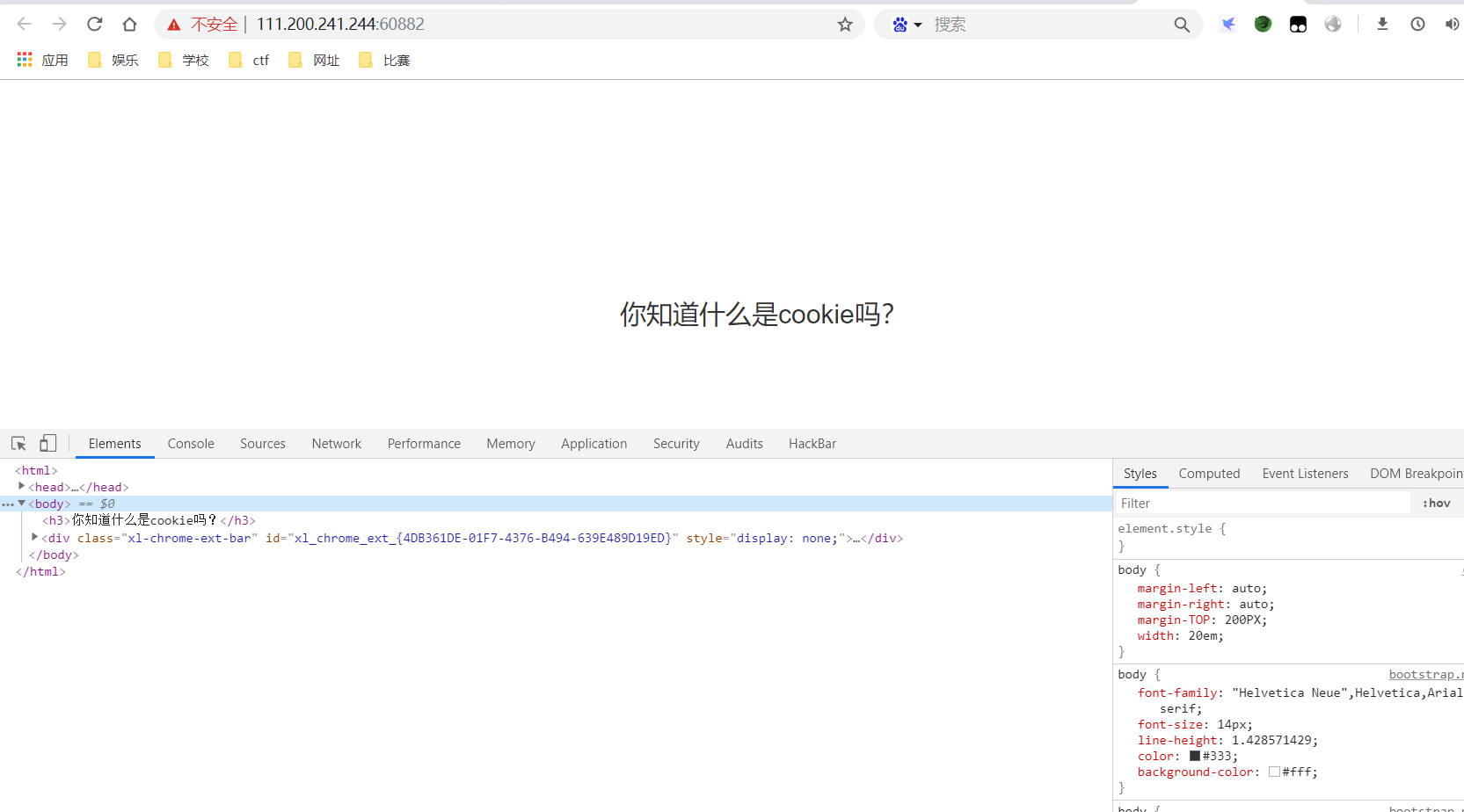The image size is (1464, 812).
Task: Activate the inspect element picker tool
Action: 18,443
